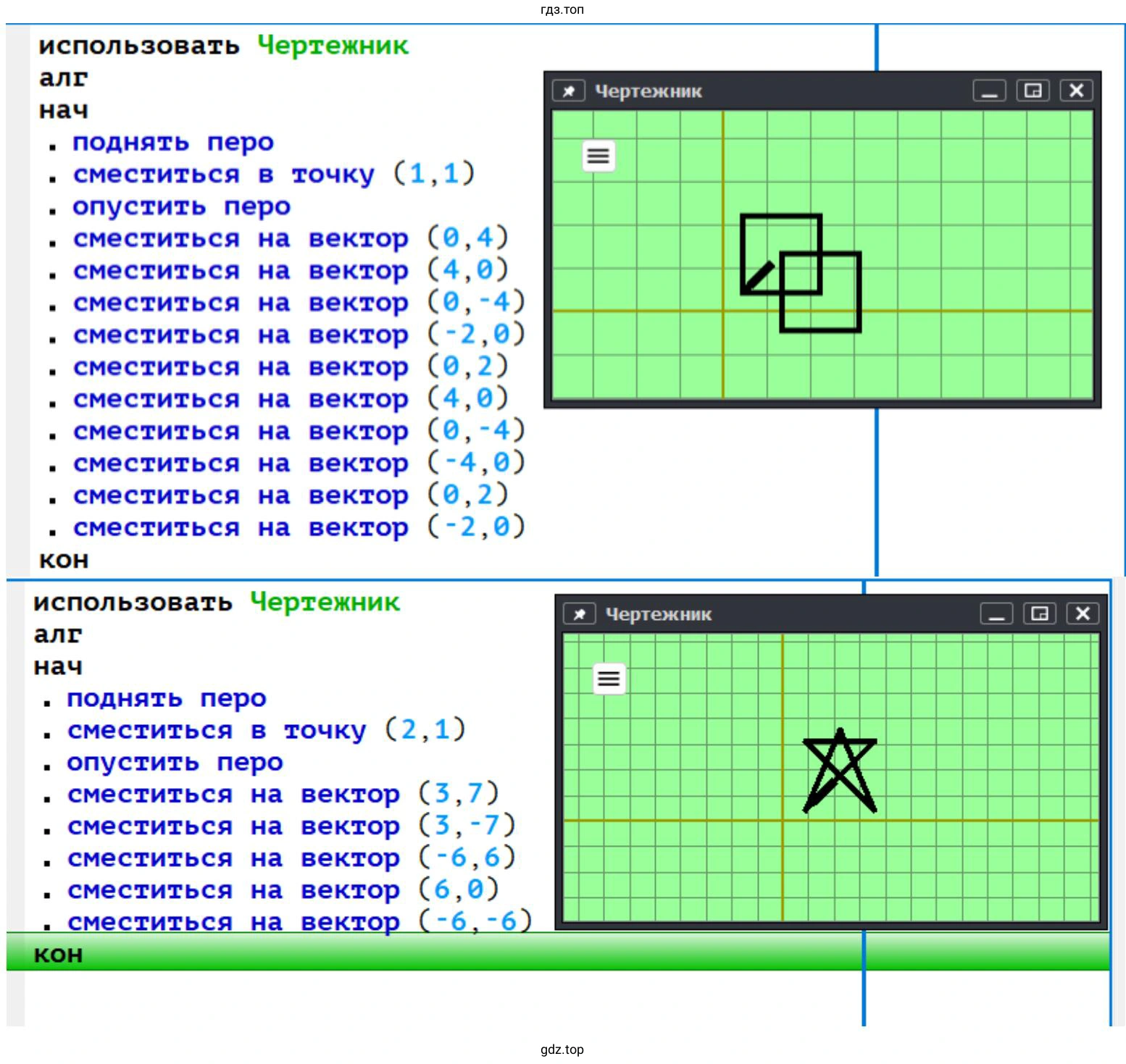The width and height of the screenshot is (1126, 1064).
Task: Click the line 'сместиться на вектор (-6,6)'
Action: coord(291,858)
